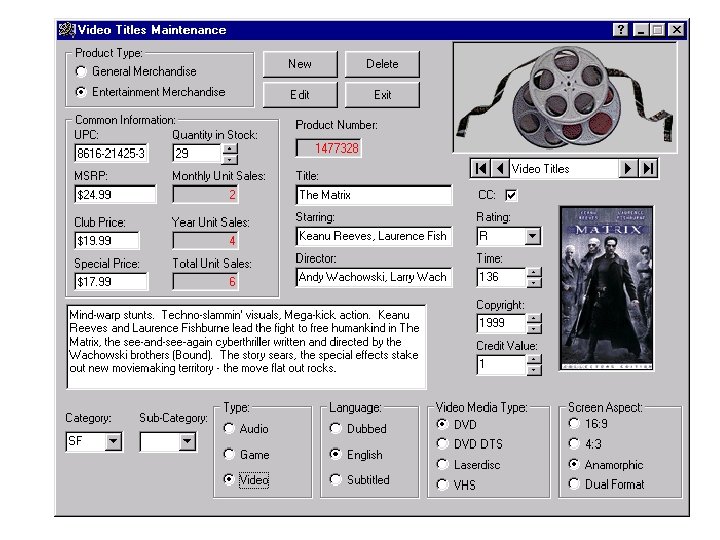This screenshot has height=540, width=720.
Task: Click the Matrix cover art image
Action: click(607, 288)
